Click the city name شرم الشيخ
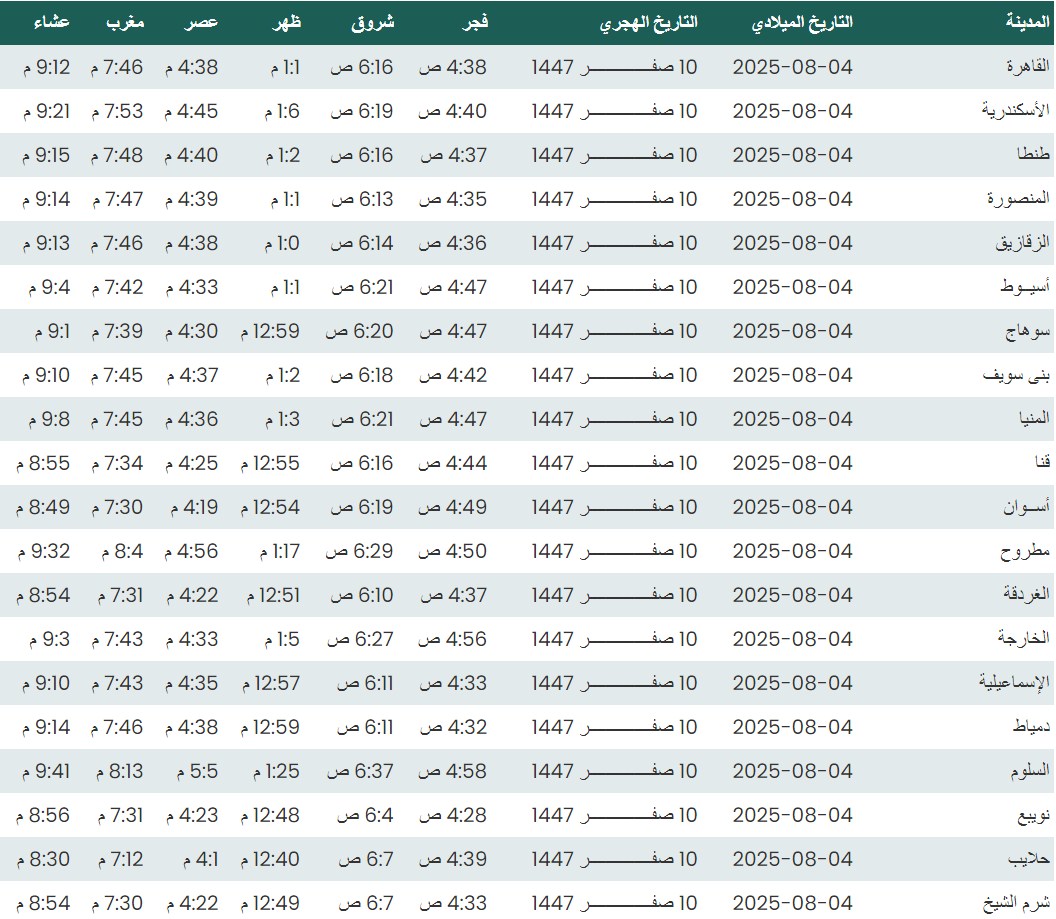The width and height of the screenshot is (1056, 919). click(x=1015, y=903)
